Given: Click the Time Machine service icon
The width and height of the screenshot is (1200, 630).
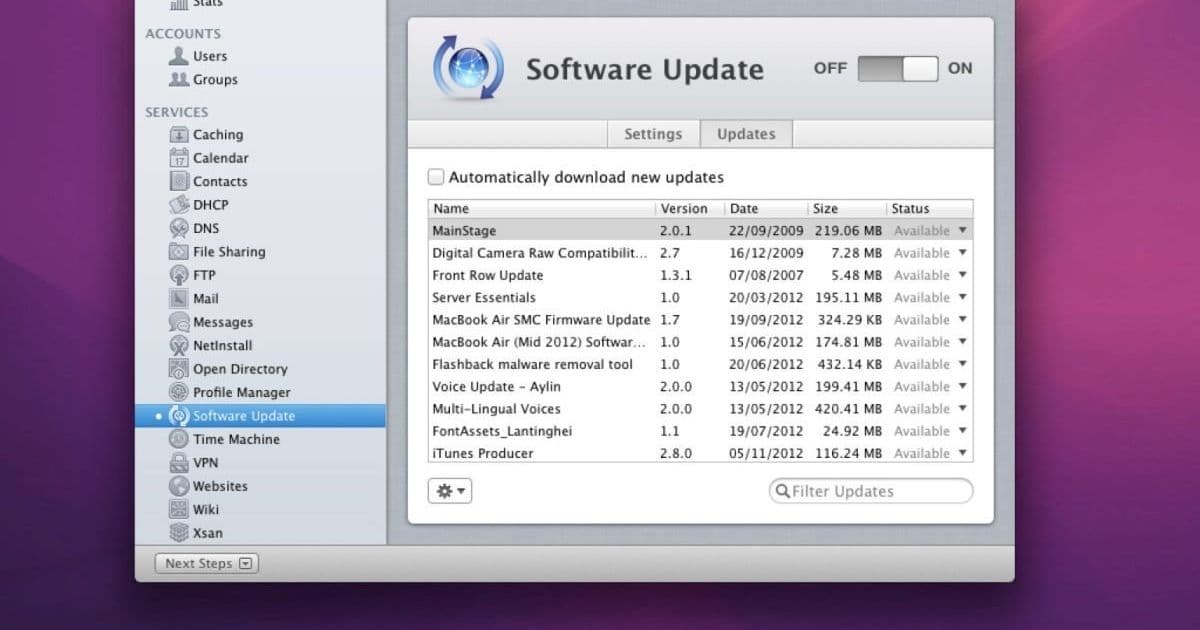Looking at the screenshot, I should [x=178, y=439].
